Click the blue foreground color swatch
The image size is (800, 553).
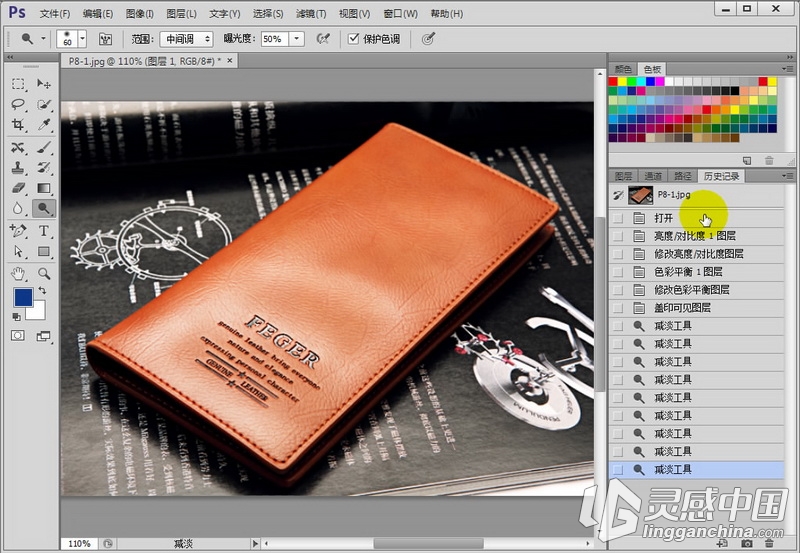[x=23, y=297]
